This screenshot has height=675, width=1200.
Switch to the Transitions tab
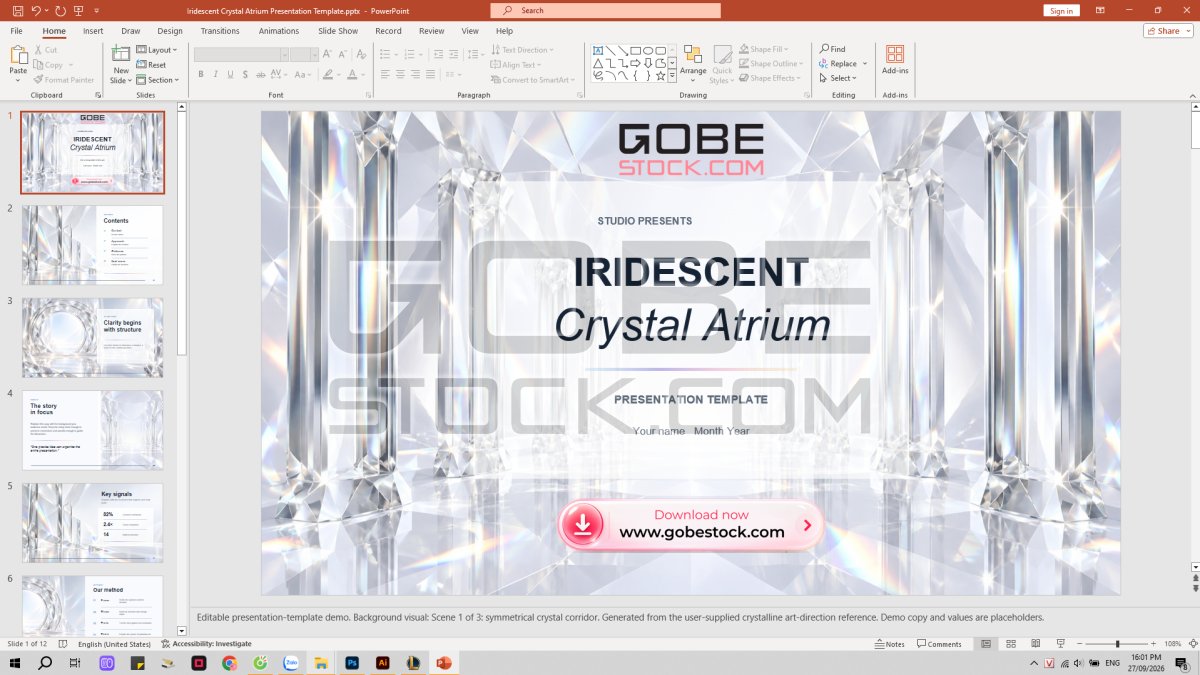[220, 31]
